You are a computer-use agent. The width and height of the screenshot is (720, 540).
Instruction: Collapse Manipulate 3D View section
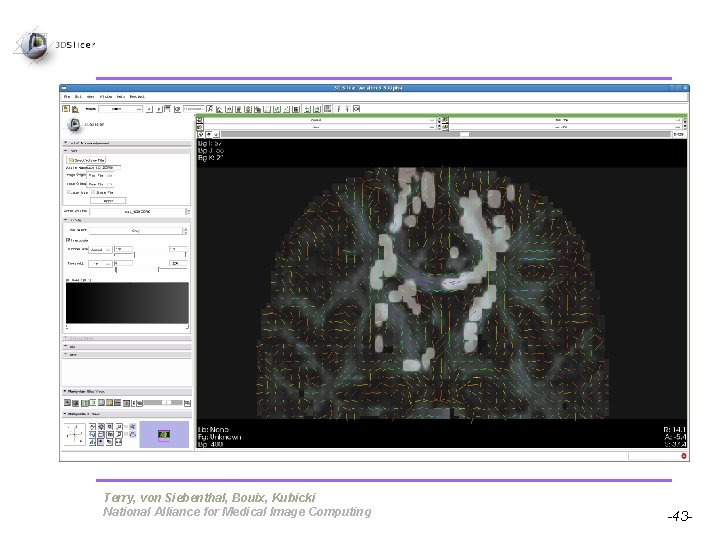click(x=127, y=414)
